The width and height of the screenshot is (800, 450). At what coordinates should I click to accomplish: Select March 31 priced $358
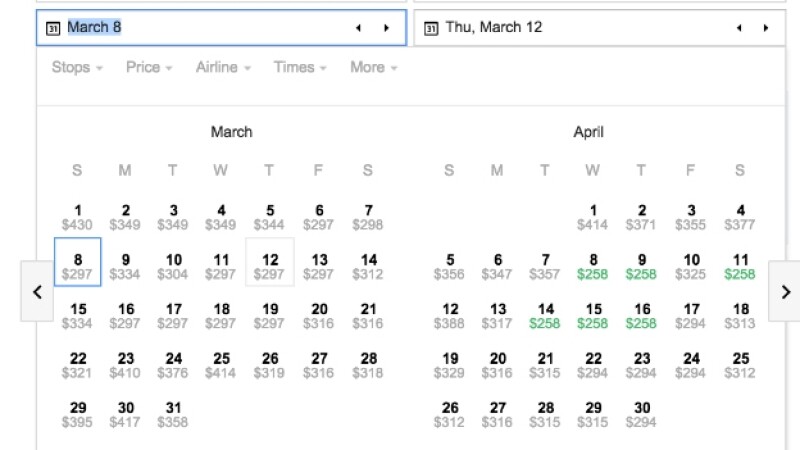[173, 415]
